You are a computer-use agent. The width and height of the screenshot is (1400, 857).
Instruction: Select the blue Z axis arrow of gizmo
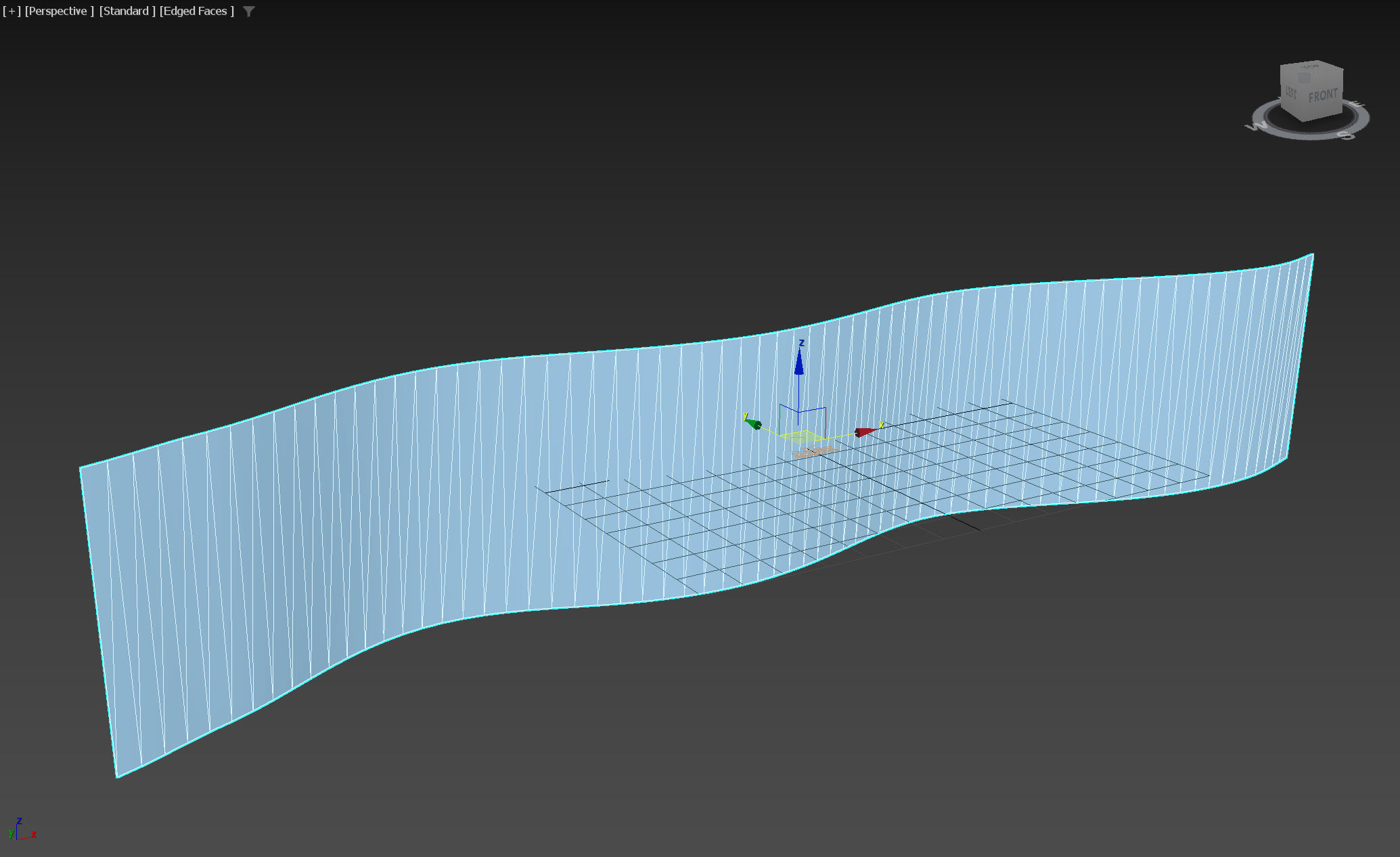pyautogui.click(x=799, y=364)
